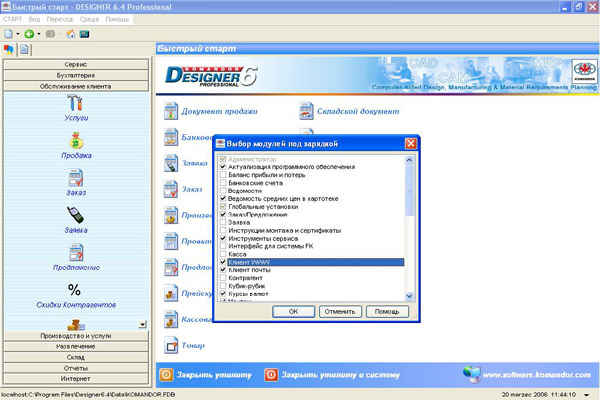Click module list scrollbar up arrow
Image resolution: width=600 pixels, height=400 pixels.
pyautogui.click(x=409, y=160)
